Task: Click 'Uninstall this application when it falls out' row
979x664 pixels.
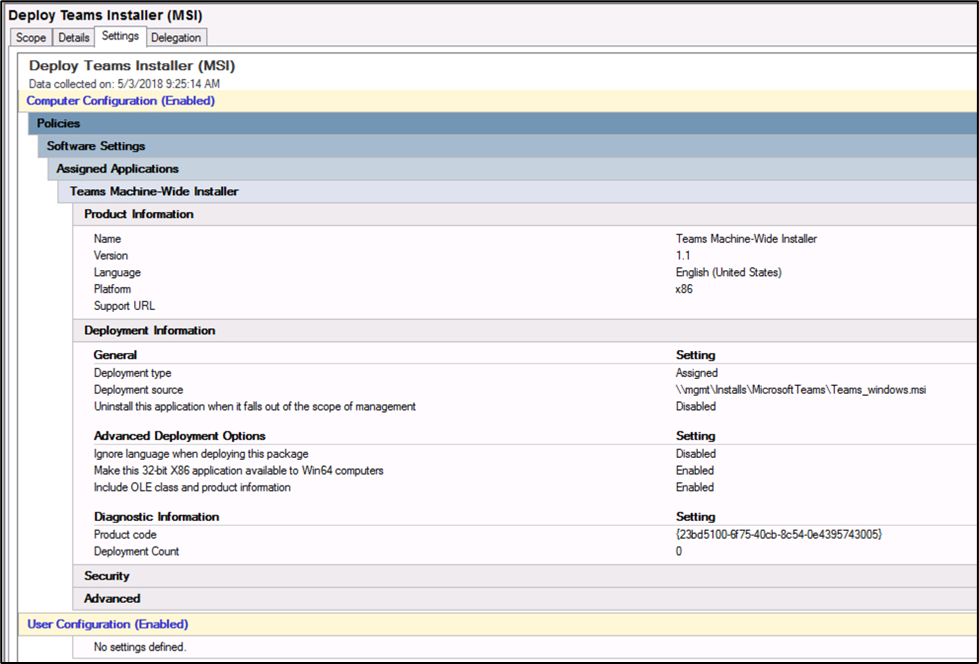Action: [x=255, y=407]
